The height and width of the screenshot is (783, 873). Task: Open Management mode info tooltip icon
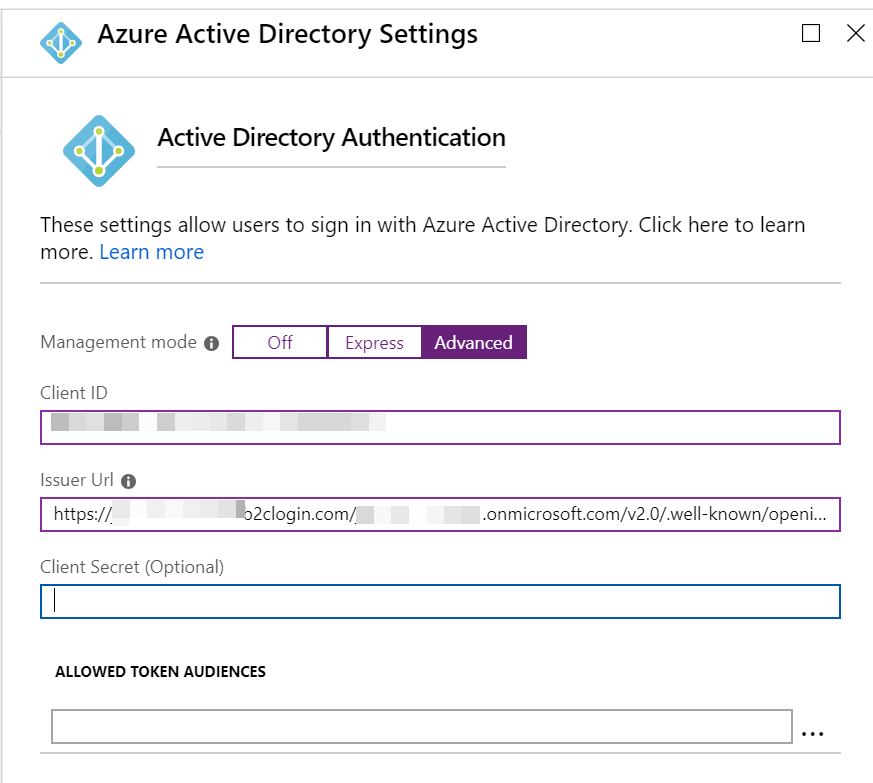point(212,343)
